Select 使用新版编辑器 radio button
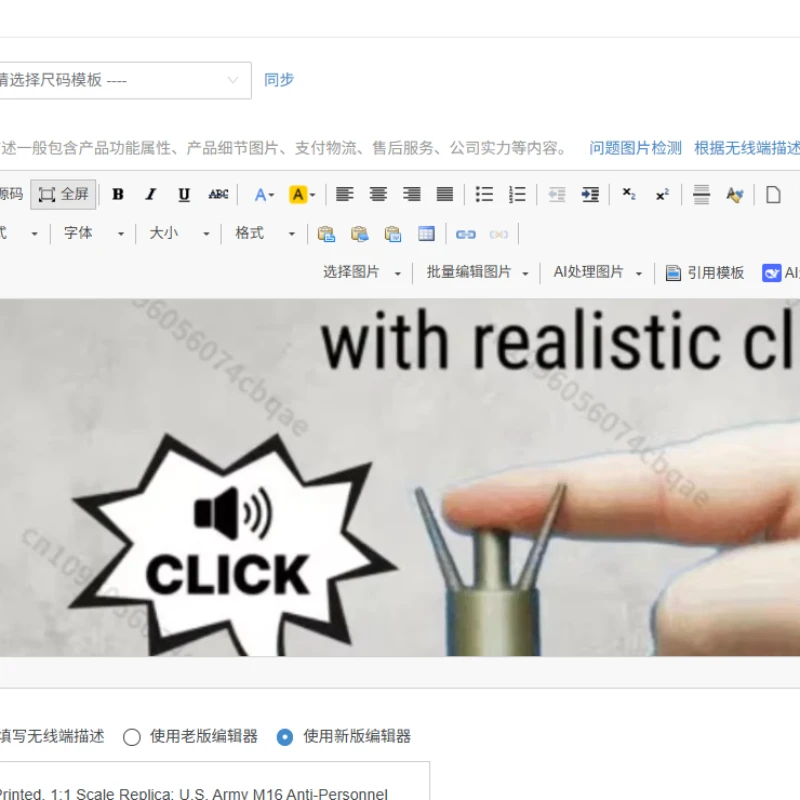This screenshot has width=800, height=800. click(x=285, y=737)
